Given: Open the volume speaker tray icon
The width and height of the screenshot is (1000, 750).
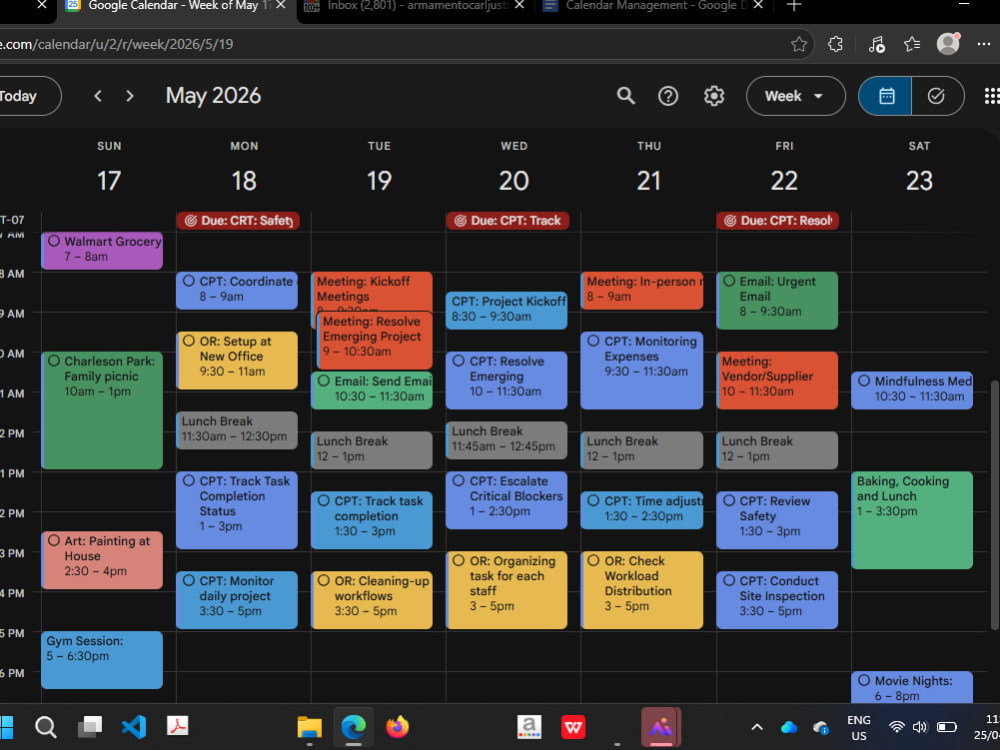Looking at the screenshot, I should tap(920, 727).
